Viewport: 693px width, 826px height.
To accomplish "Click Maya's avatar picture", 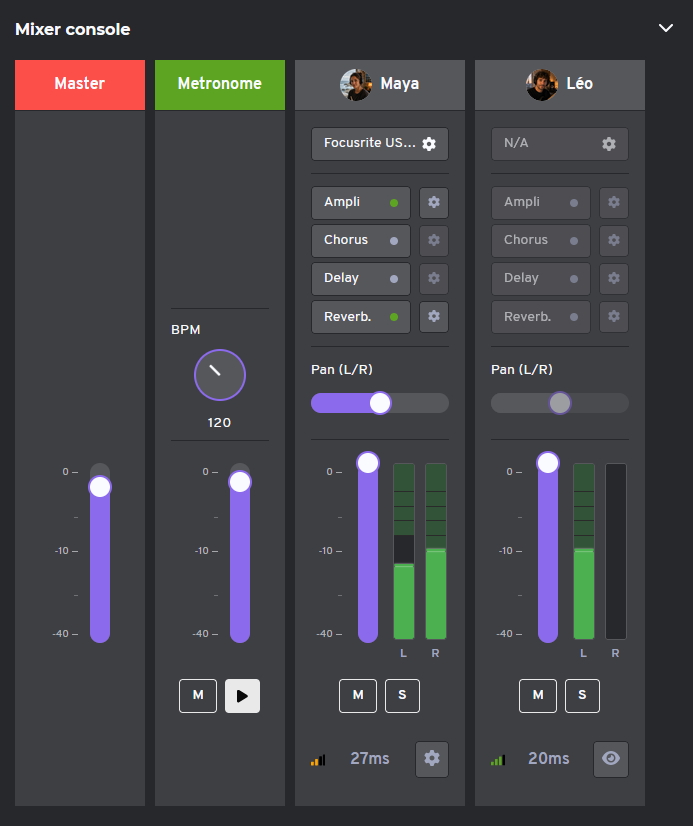I will 356,84.
